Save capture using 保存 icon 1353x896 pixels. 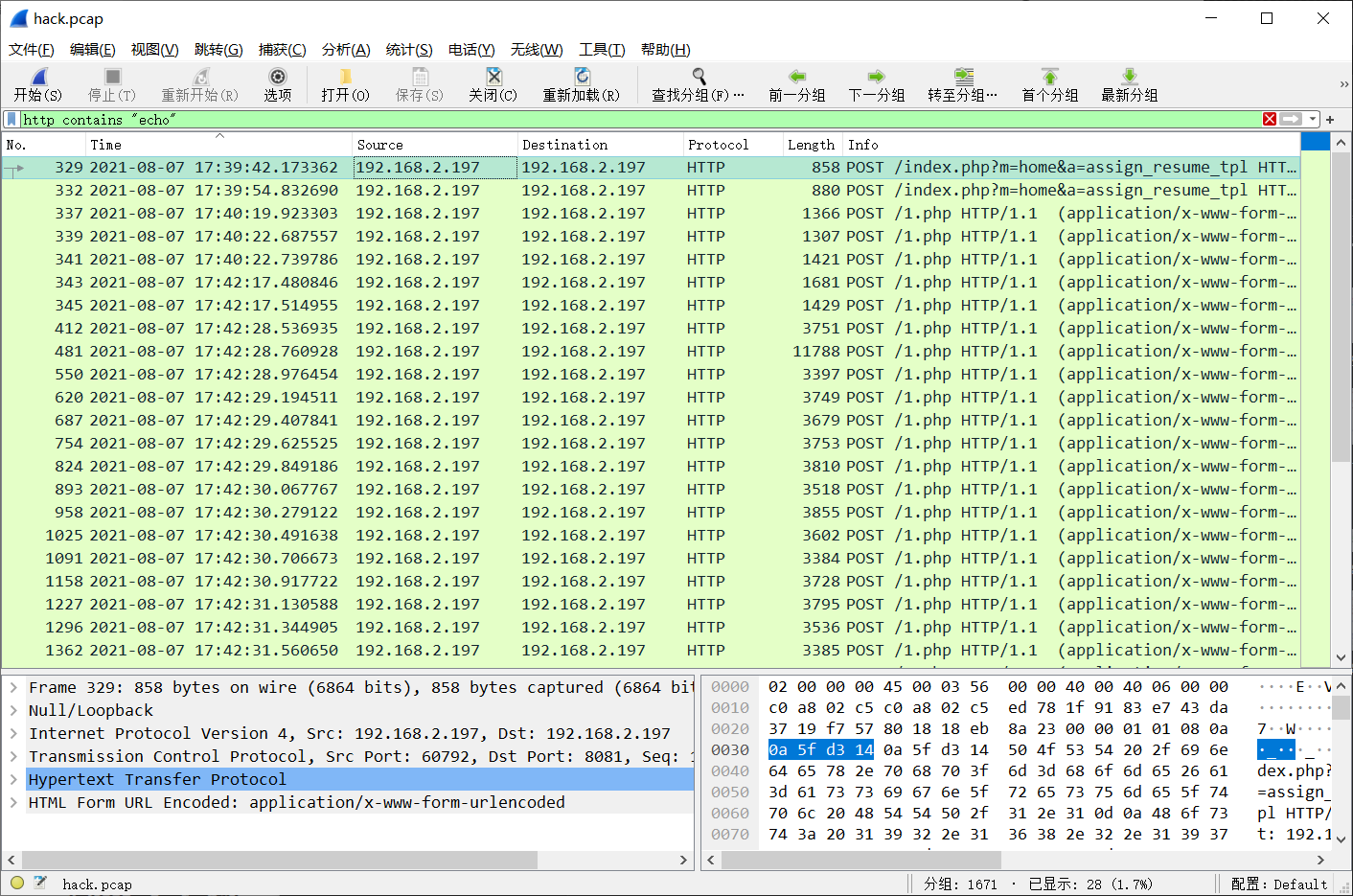tap(420, 77)
